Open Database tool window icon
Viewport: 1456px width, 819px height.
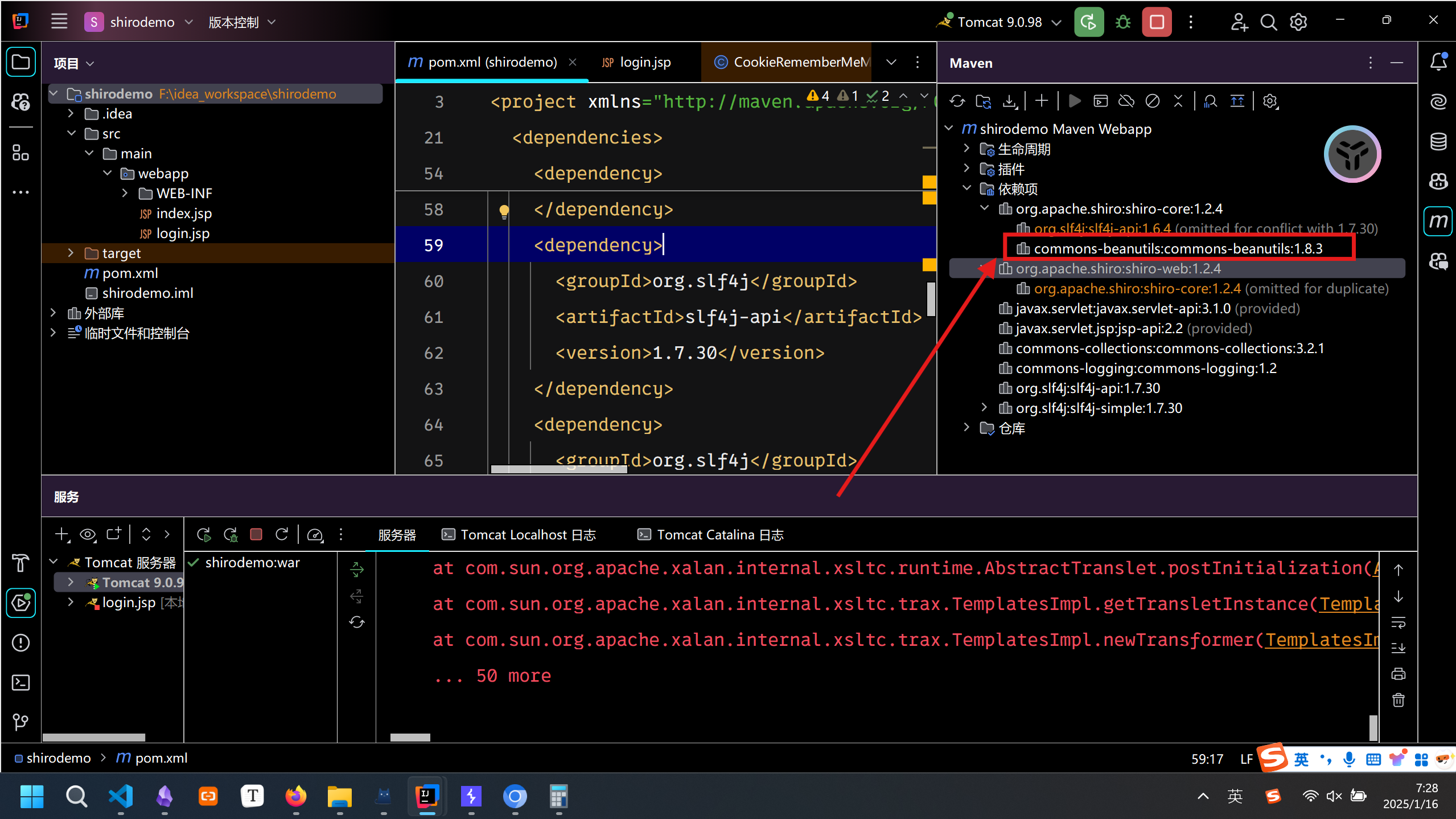tap(1438, 141)
